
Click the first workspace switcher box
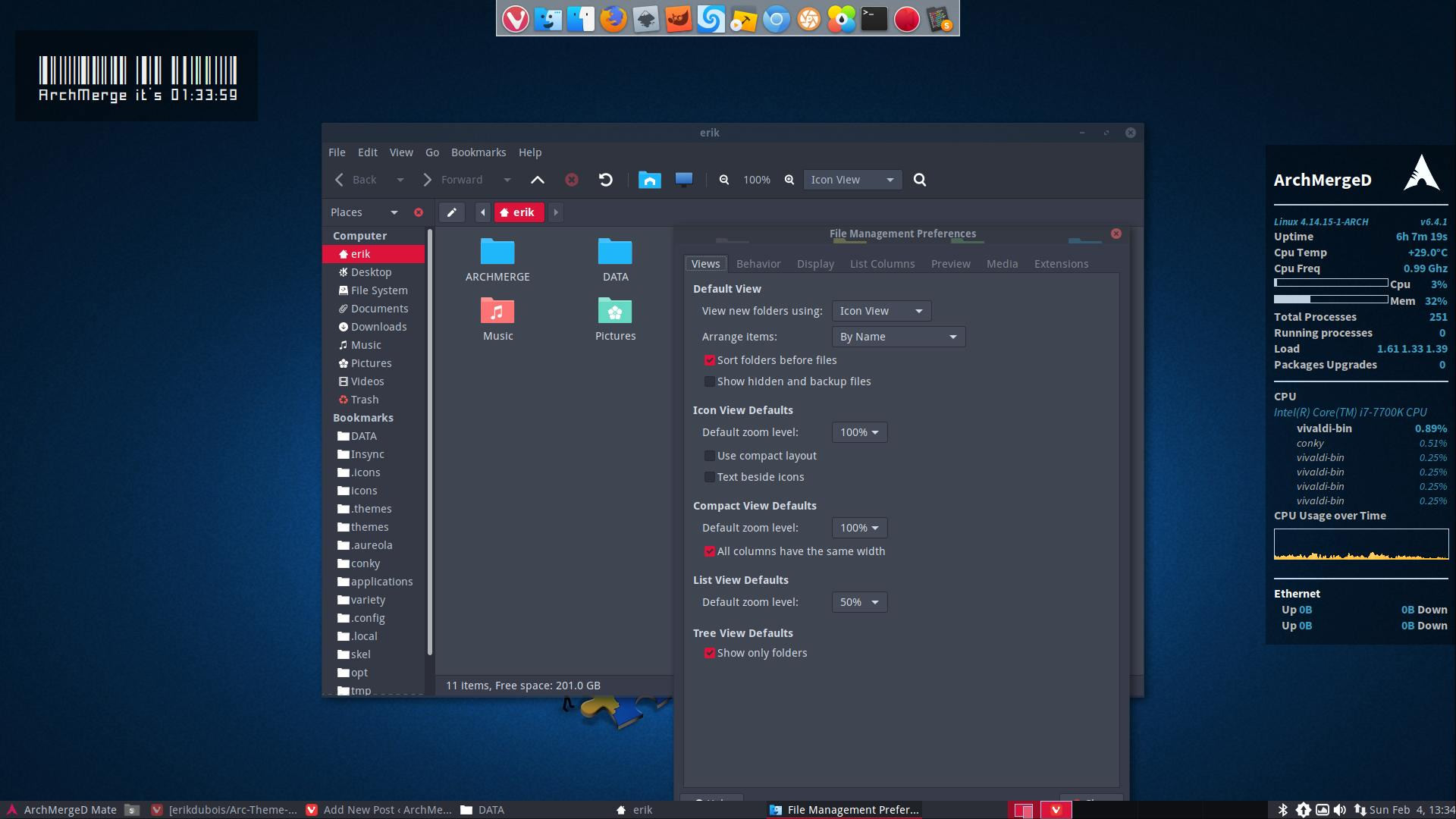[1023, 810]
